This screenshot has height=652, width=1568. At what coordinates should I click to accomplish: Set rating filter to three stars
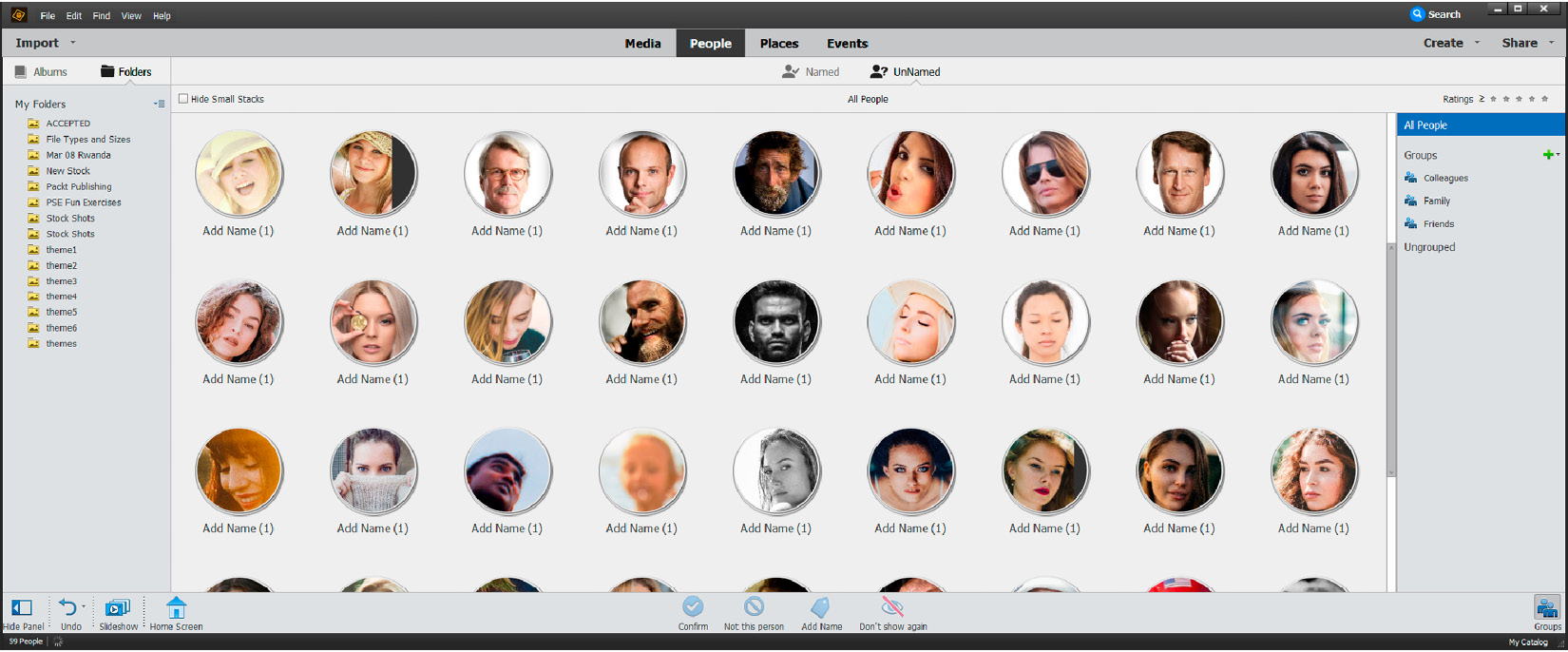[1519, 99]
